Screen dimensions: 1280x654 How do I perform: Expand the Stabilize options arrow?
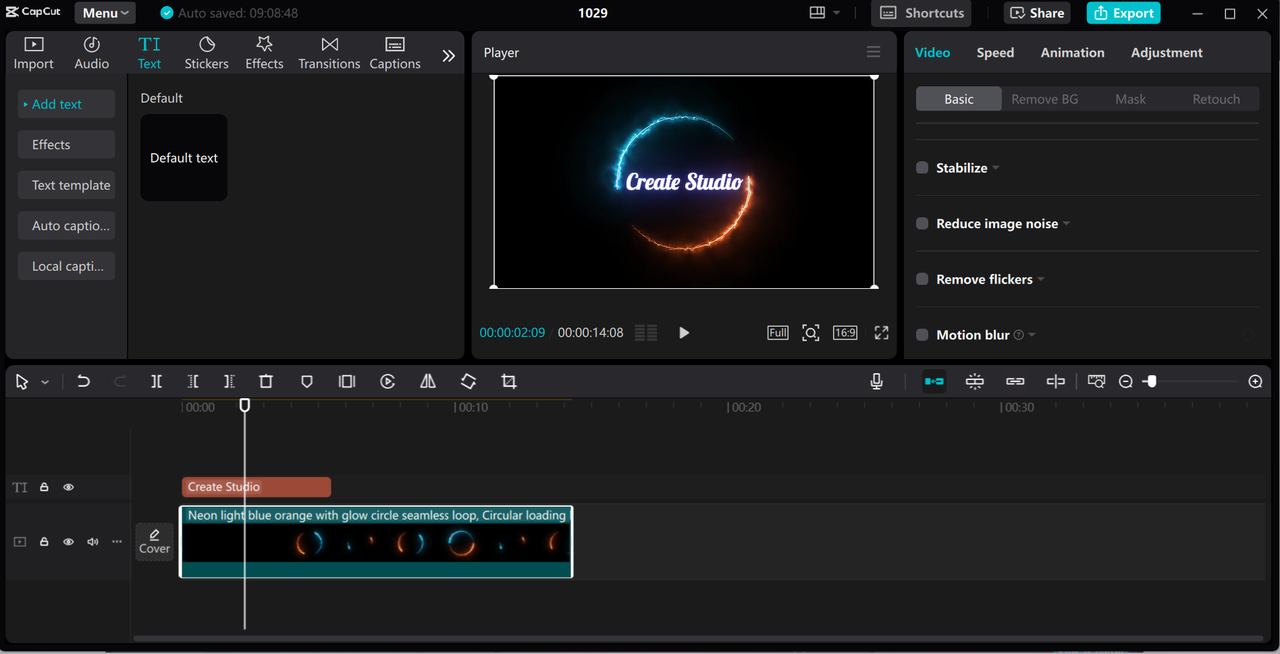pyautogui.click(x=996, y=168)
